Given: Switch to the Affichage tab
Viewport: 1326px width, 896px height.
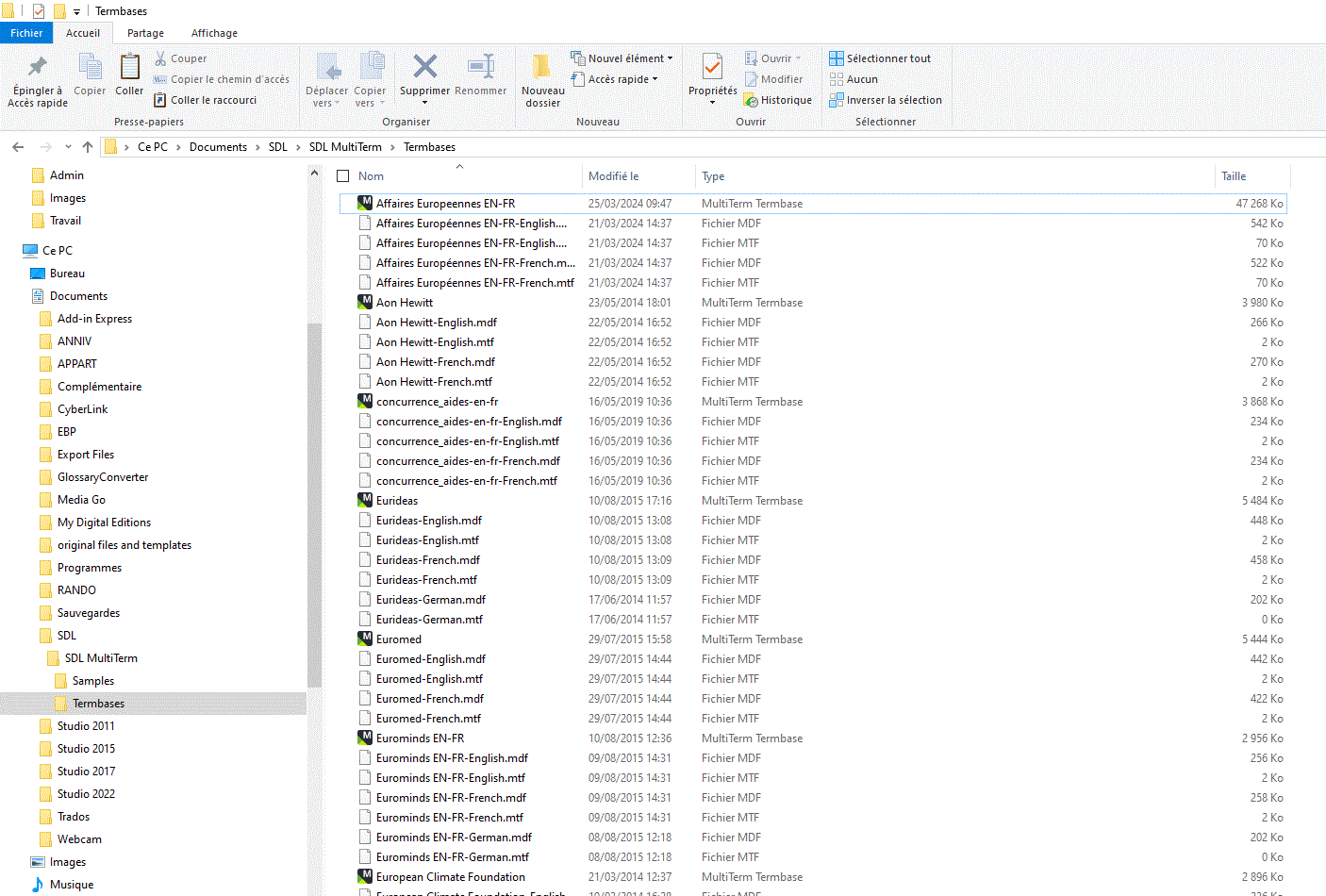Looking at the screenshot, I should pos(213,33).
